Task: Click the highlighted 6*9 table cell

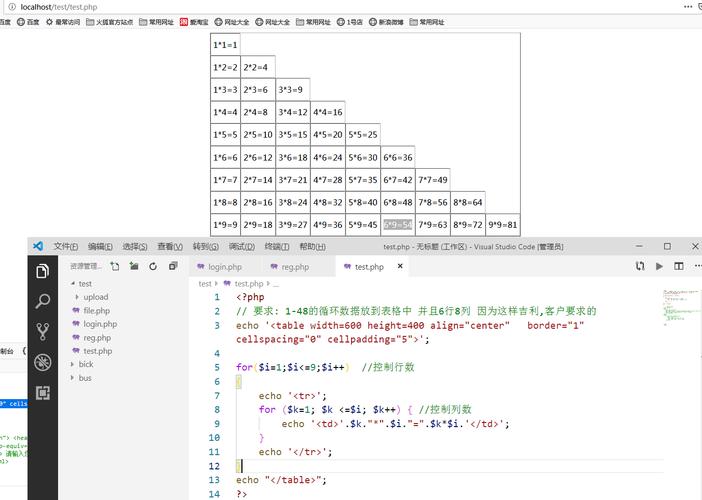Action: click(x=398, y=225)
